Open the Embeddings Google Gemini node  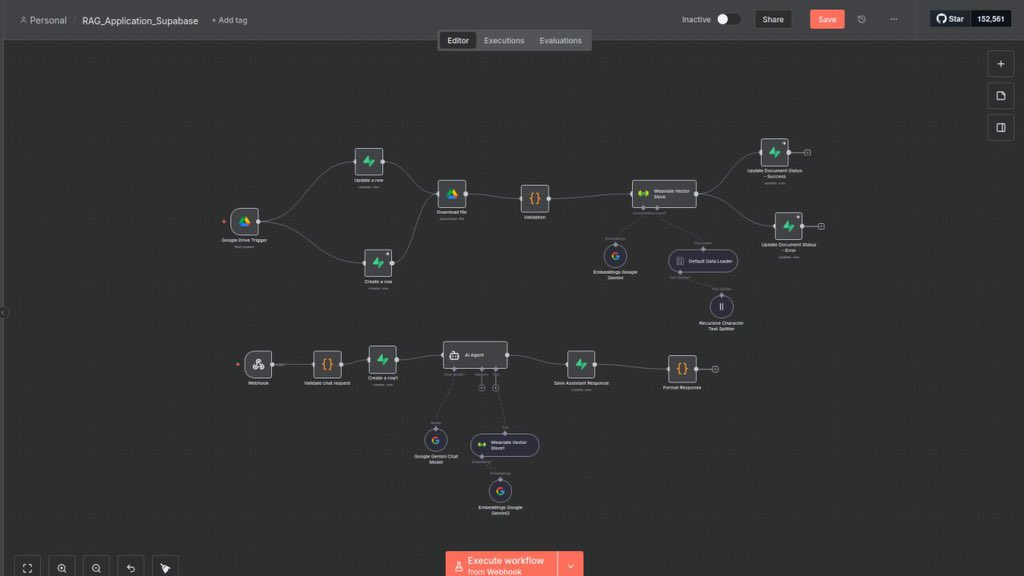click(615, 256)
